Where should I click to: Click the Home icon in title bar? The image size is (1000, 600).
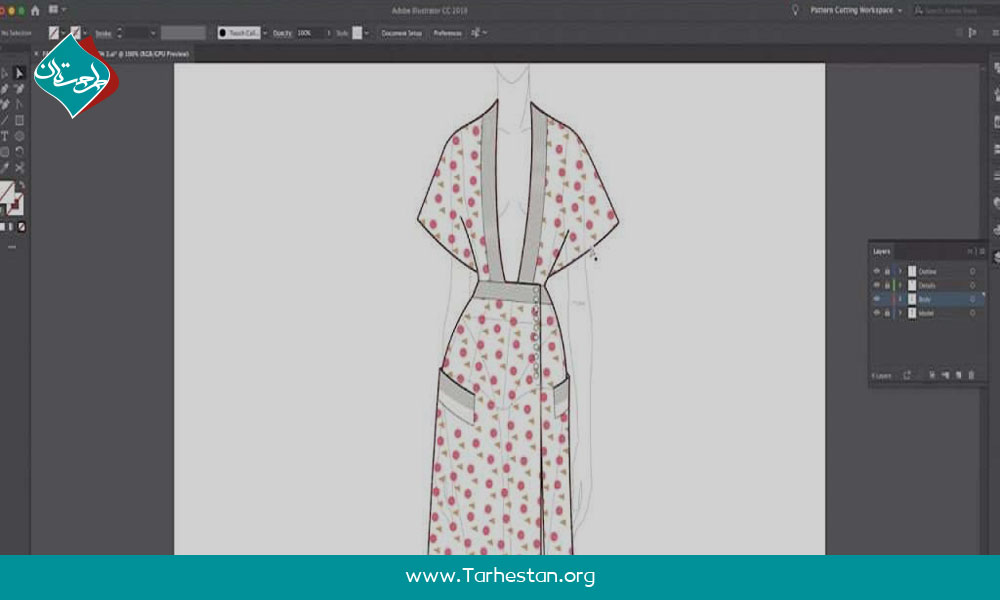pos(35,10)
